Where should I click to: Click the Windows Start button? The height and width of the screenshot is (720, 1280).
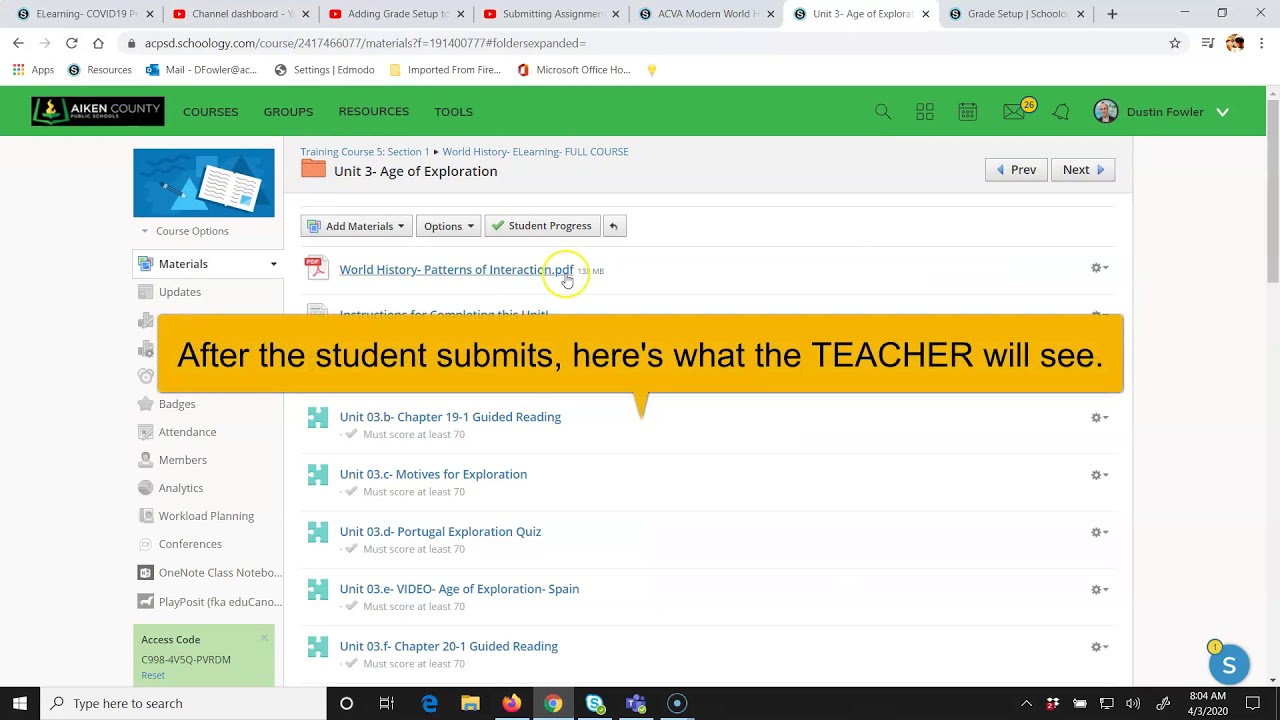[20, 703]
